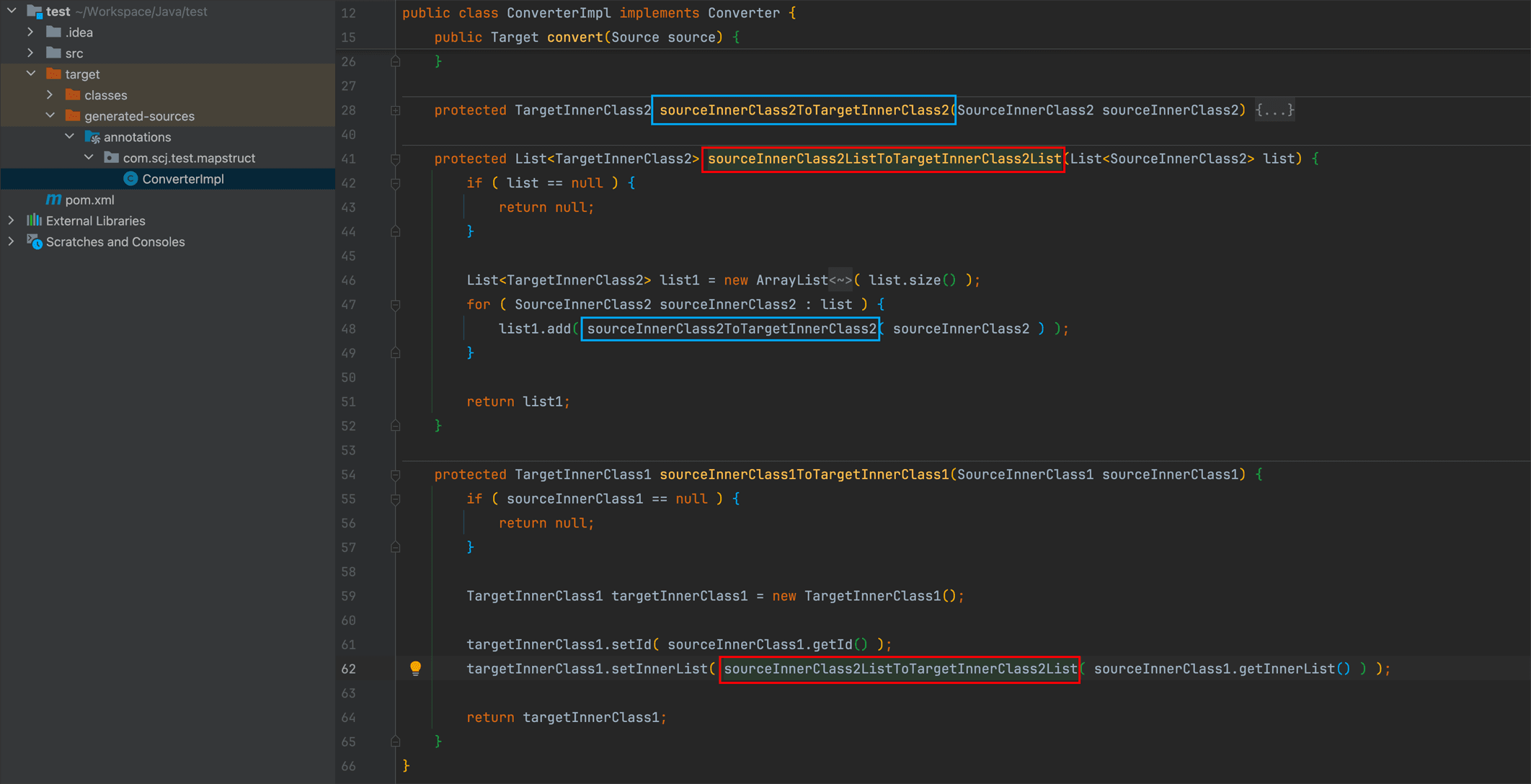Toggle the .idea folder visibility

[29, 31]
